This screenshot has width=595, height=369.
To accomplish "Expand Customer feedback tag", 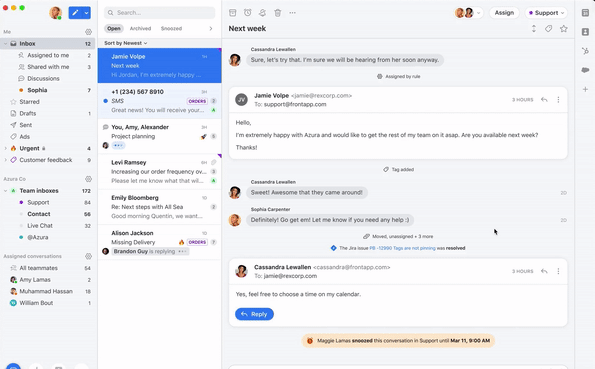I will pyautogui.click(x=5, y=160).
